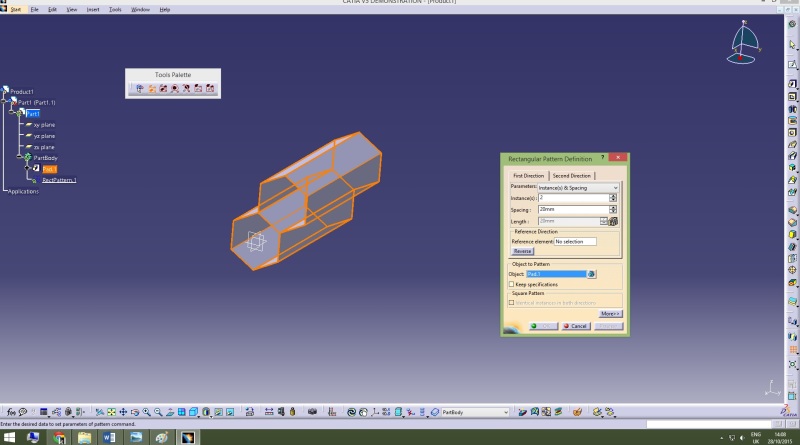Collapse the PartBody tree node
800x445 pixels.
(x=19, y=157)
